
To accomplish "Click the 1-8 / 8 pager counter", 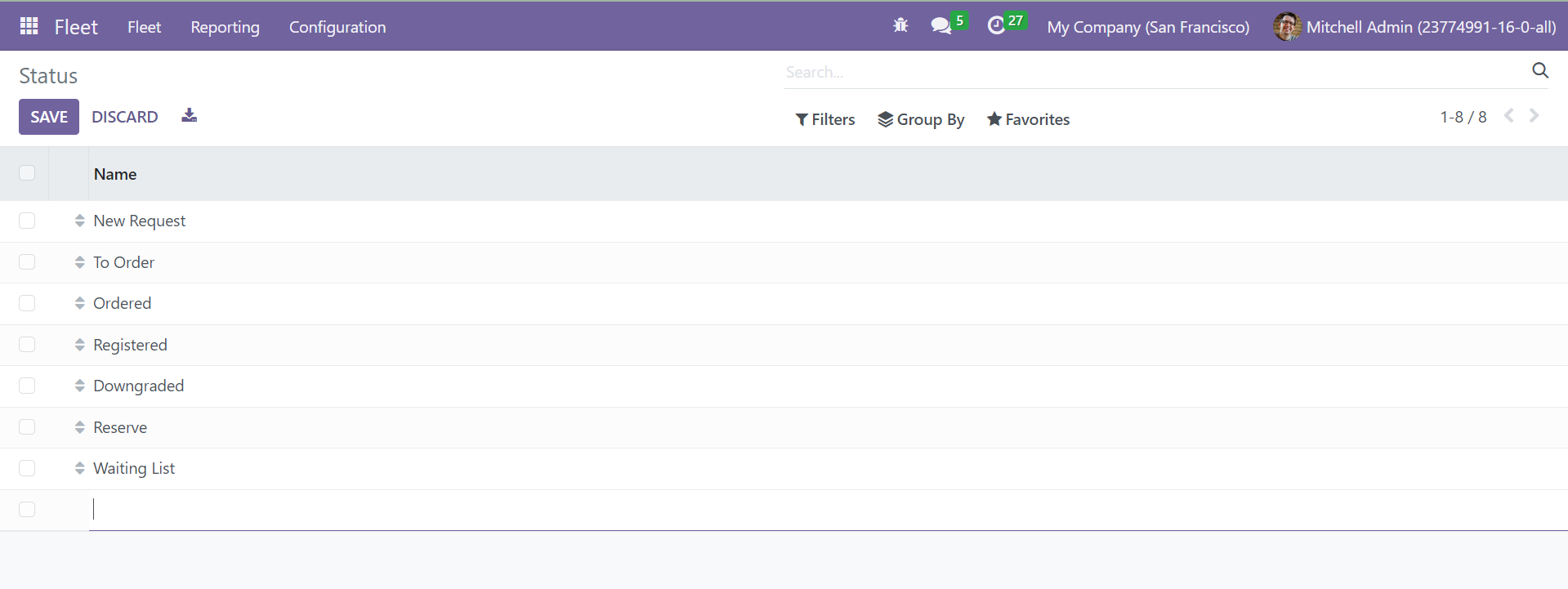I will point(1463,117).
